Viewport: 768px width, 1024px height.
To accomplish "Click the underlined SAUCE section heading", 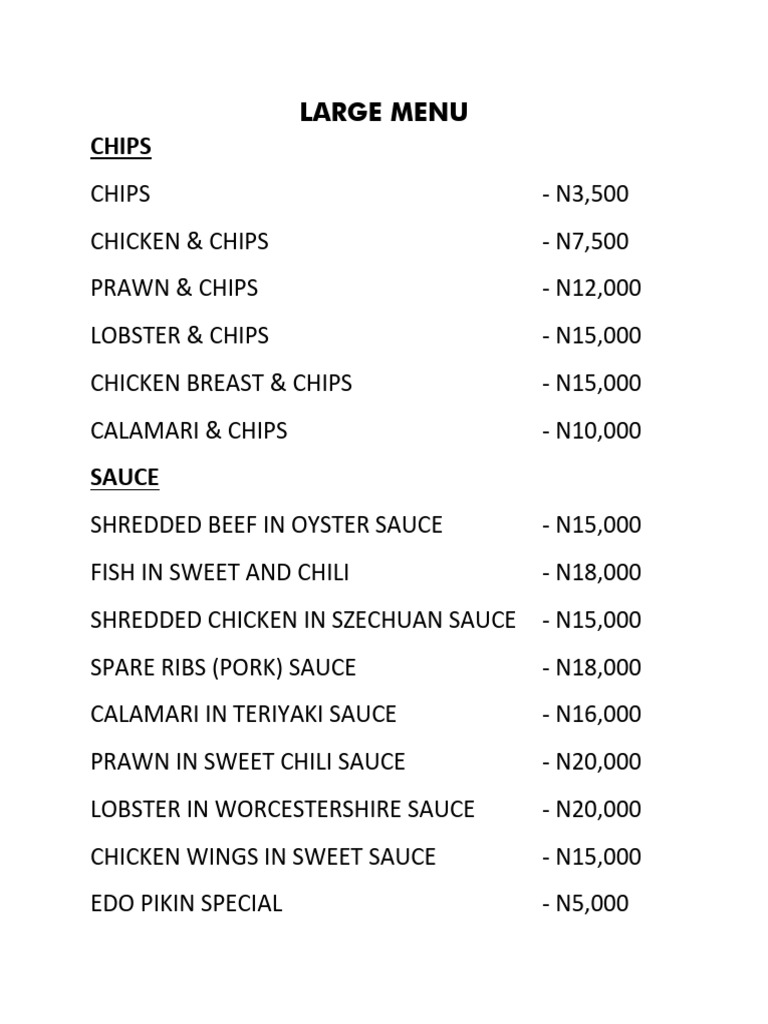I will [124, 478].
